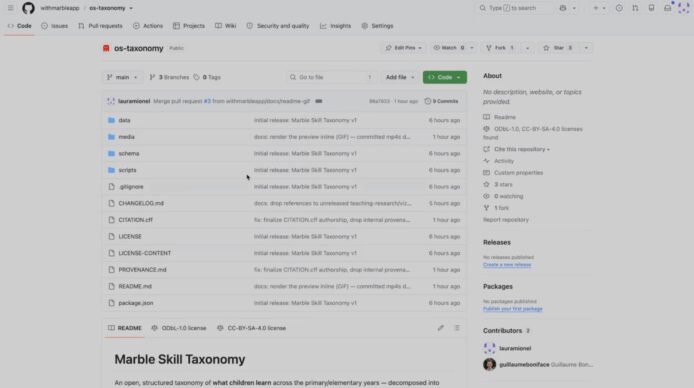This screenshot has height=388, width=694.
Task: Open the notifications inbox icon
Action: coord(667,8)
